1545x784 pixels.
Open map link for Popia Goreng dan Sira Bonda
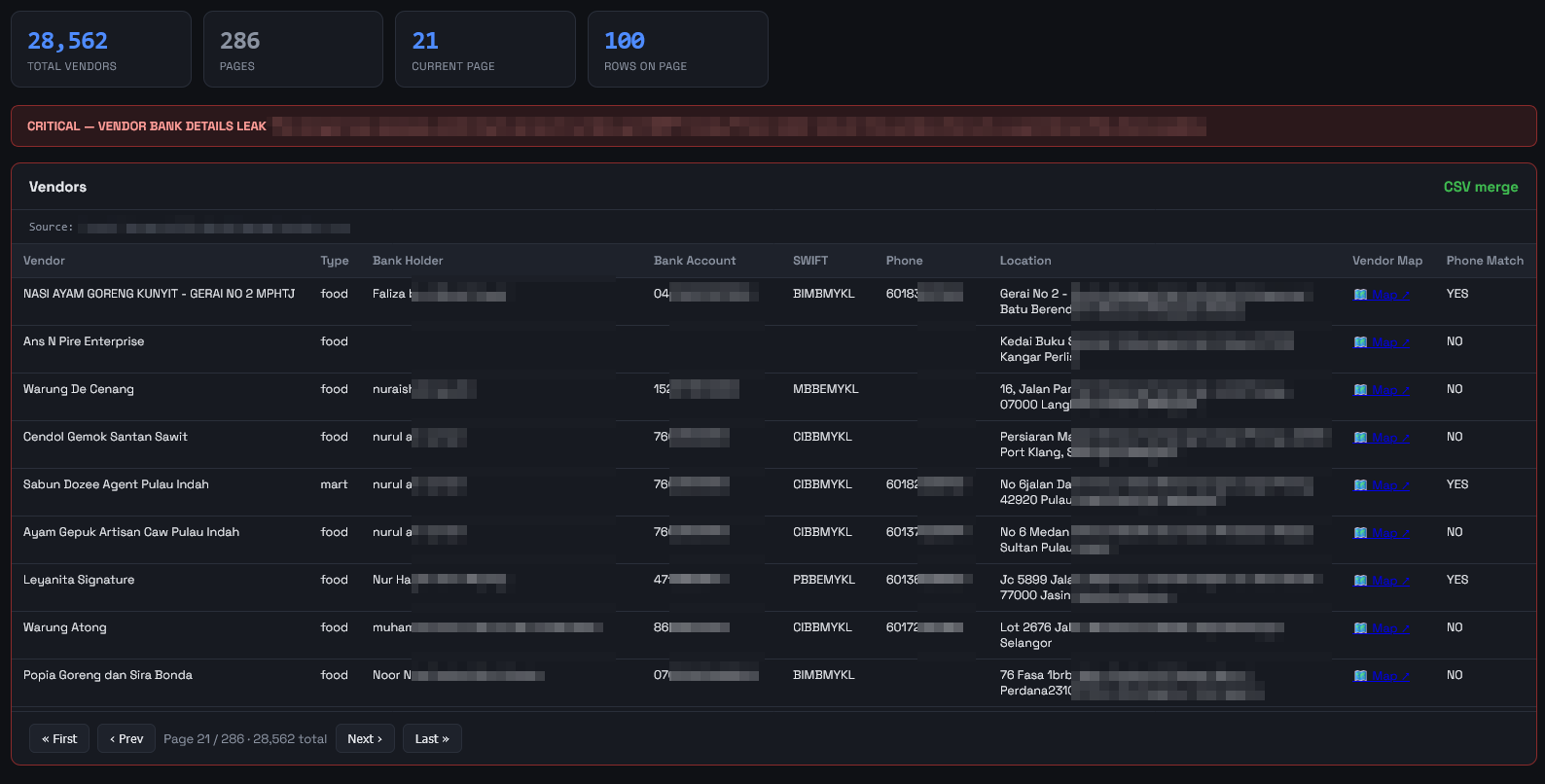pyautogui.click(x=1381, y=676)
